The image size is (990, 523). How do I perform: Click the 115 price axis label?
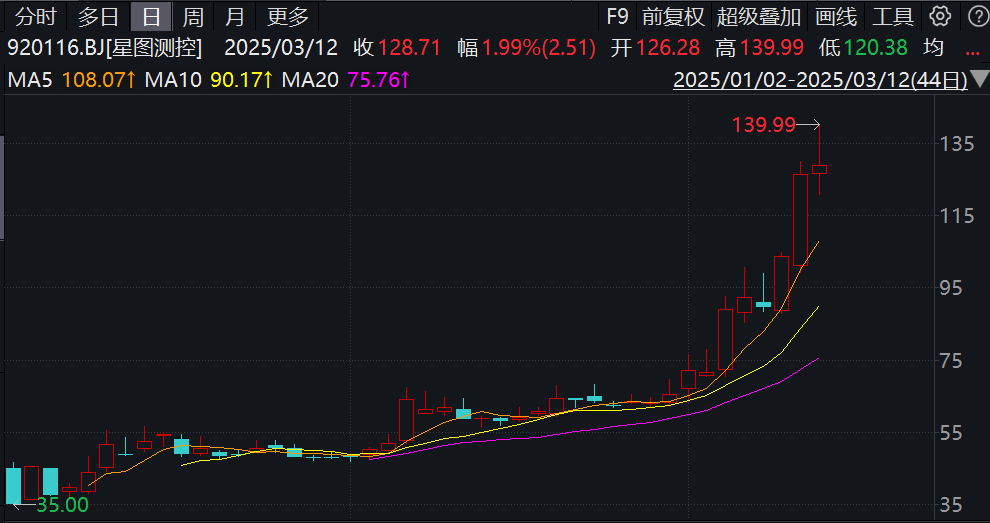click(957, 216)
